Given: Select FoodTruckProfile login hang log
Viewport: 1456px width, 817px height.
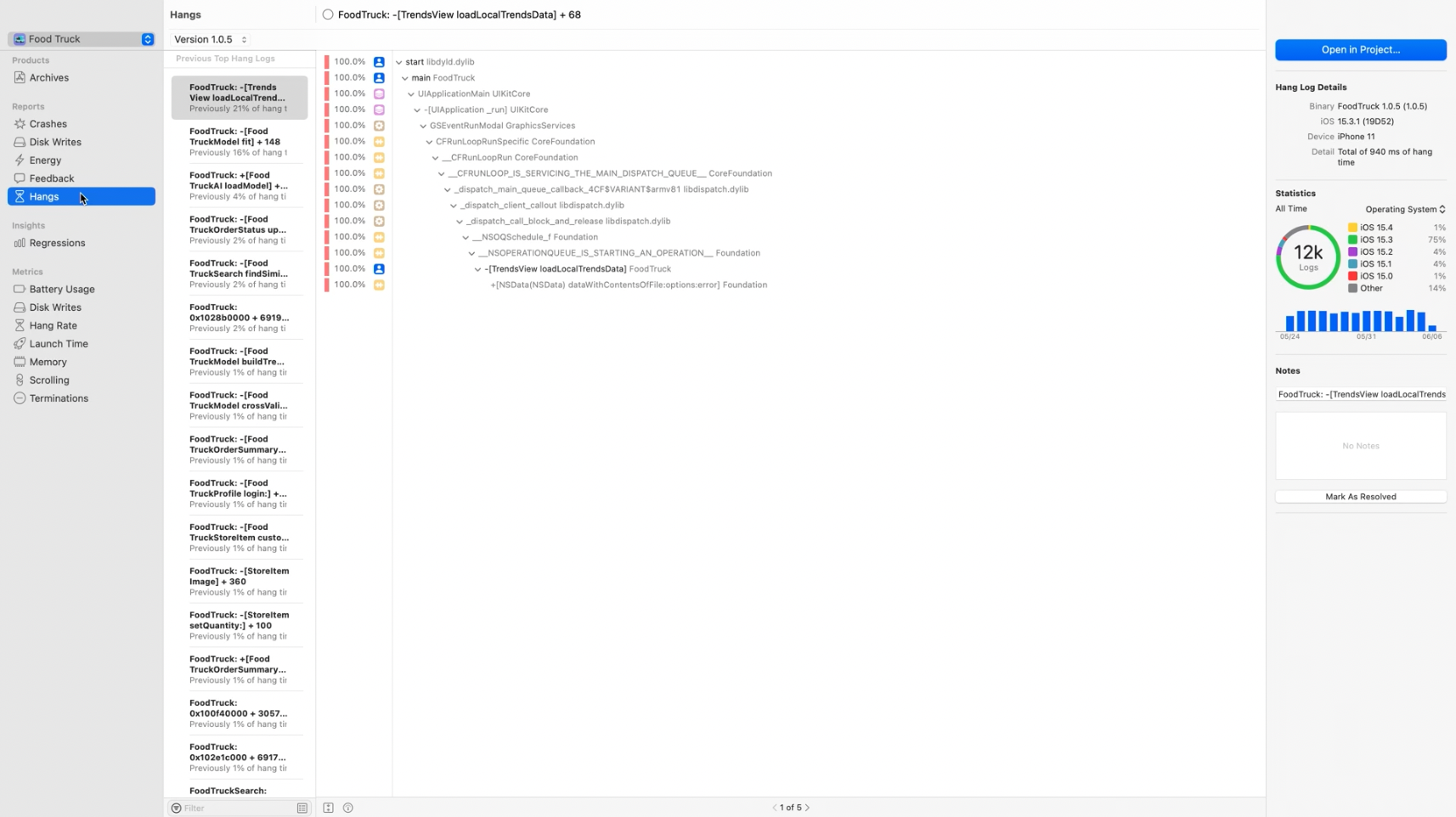Looking at the screenshot, I should (240, 493).
